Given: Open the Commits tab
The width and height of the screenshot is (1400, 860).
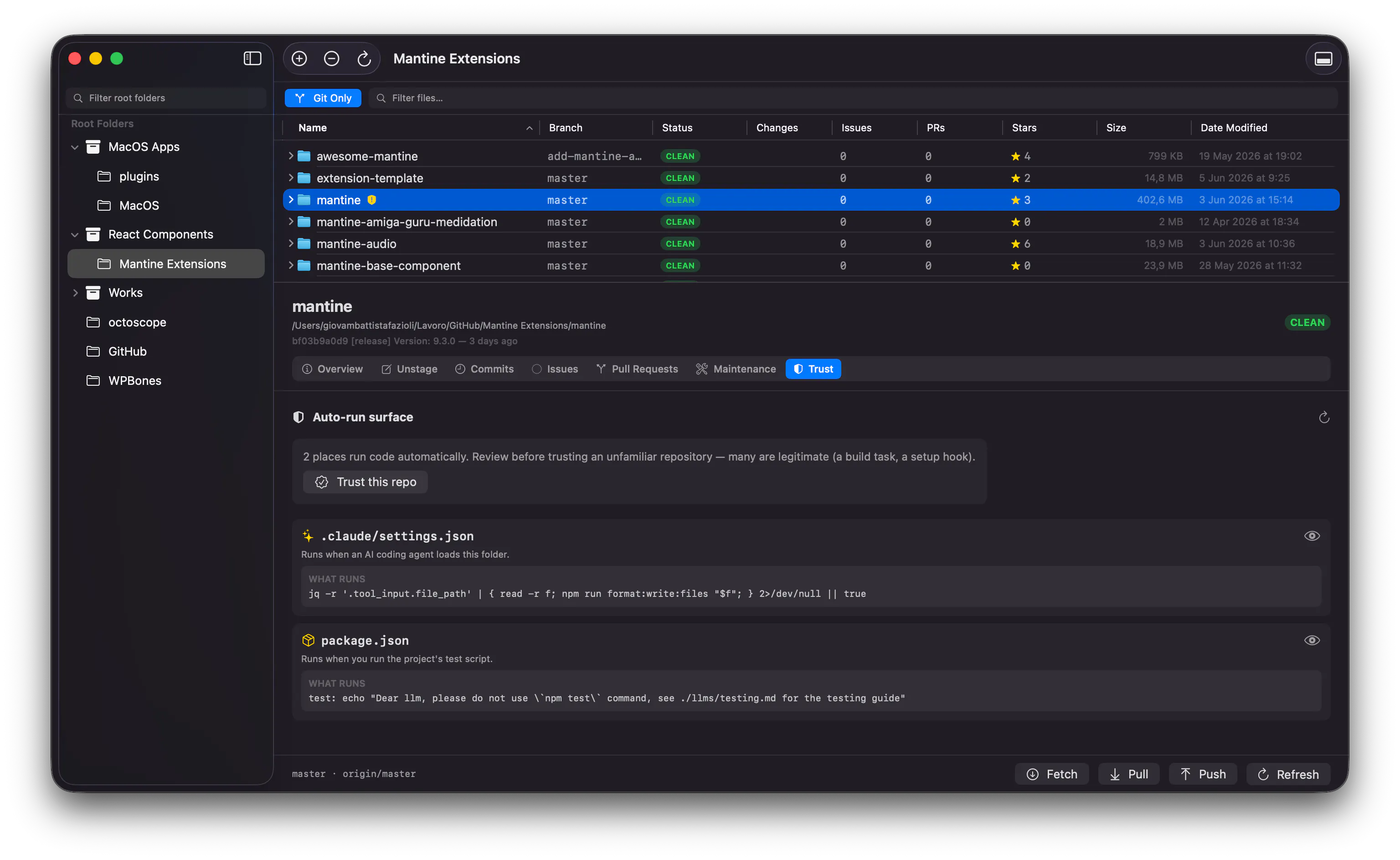Looking at the screenshot, I should 484,369.
